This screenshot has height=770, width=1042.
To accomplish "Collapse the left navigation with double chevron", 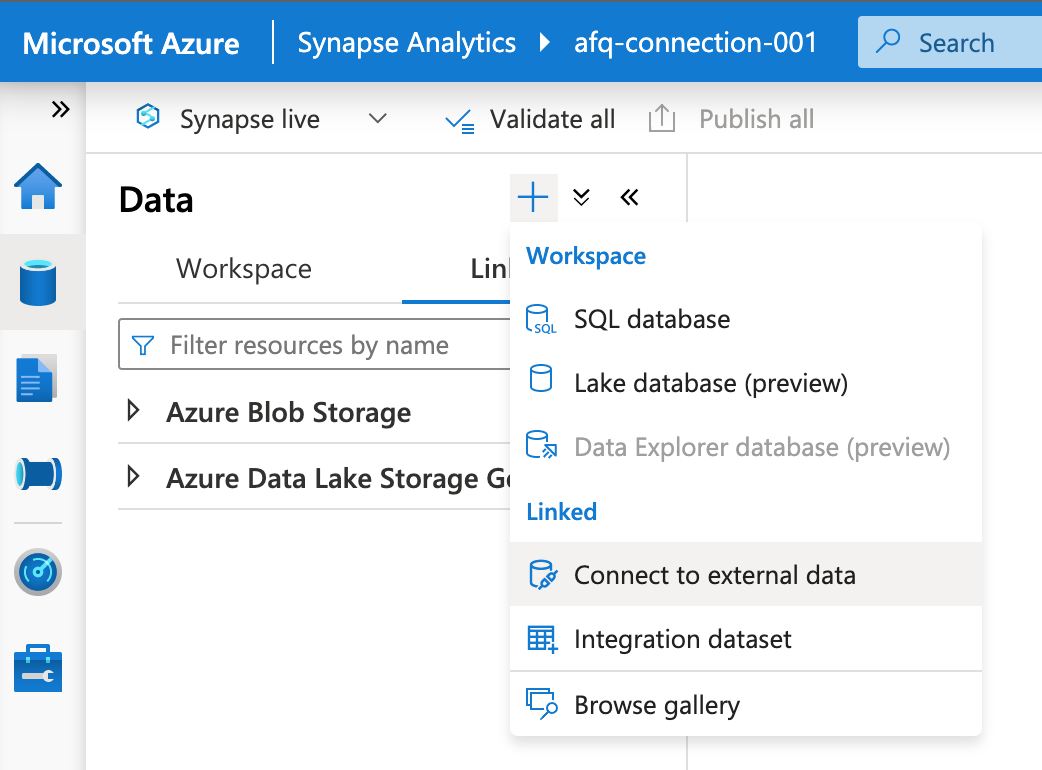I will point(60,110).
